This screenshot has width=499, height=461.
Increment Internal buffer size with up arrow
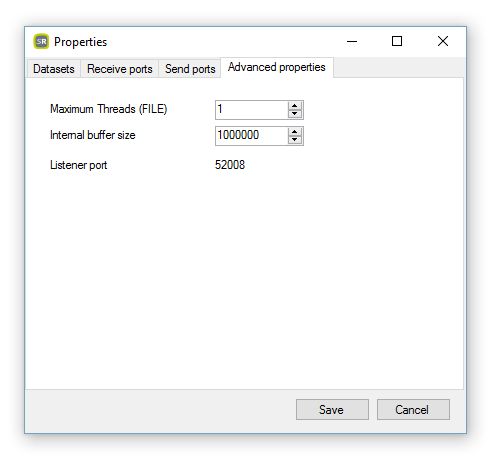294,132
